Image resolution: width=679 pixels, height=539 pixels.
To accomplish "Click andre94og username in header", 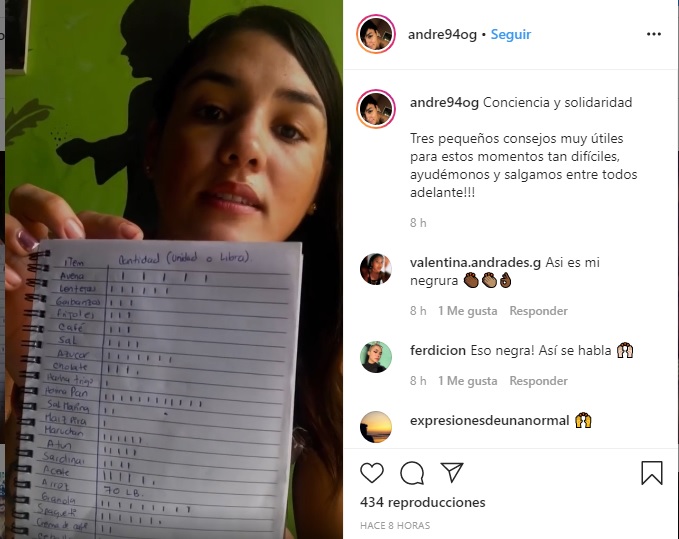I will pos(442,34).
